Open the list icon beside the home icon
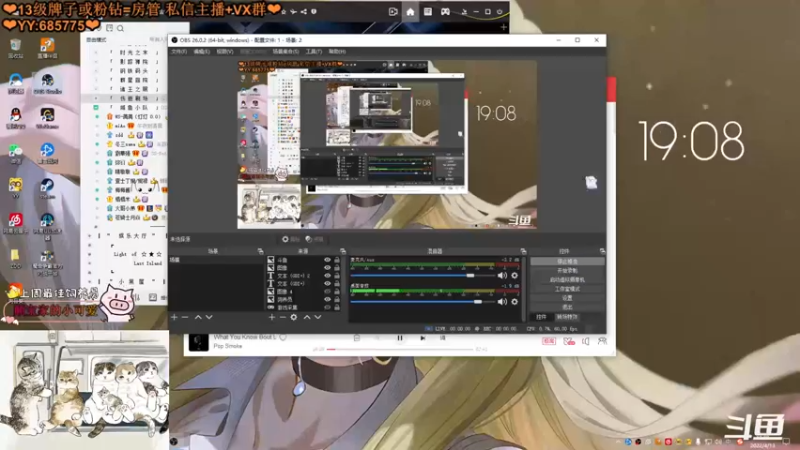The width and height of the screenshot is (800, 450). (428, 12)
